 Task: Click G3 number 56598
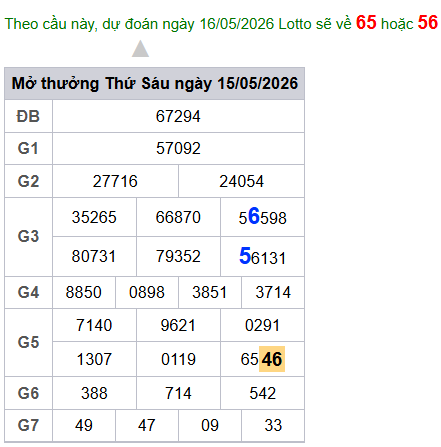[262, 217]
